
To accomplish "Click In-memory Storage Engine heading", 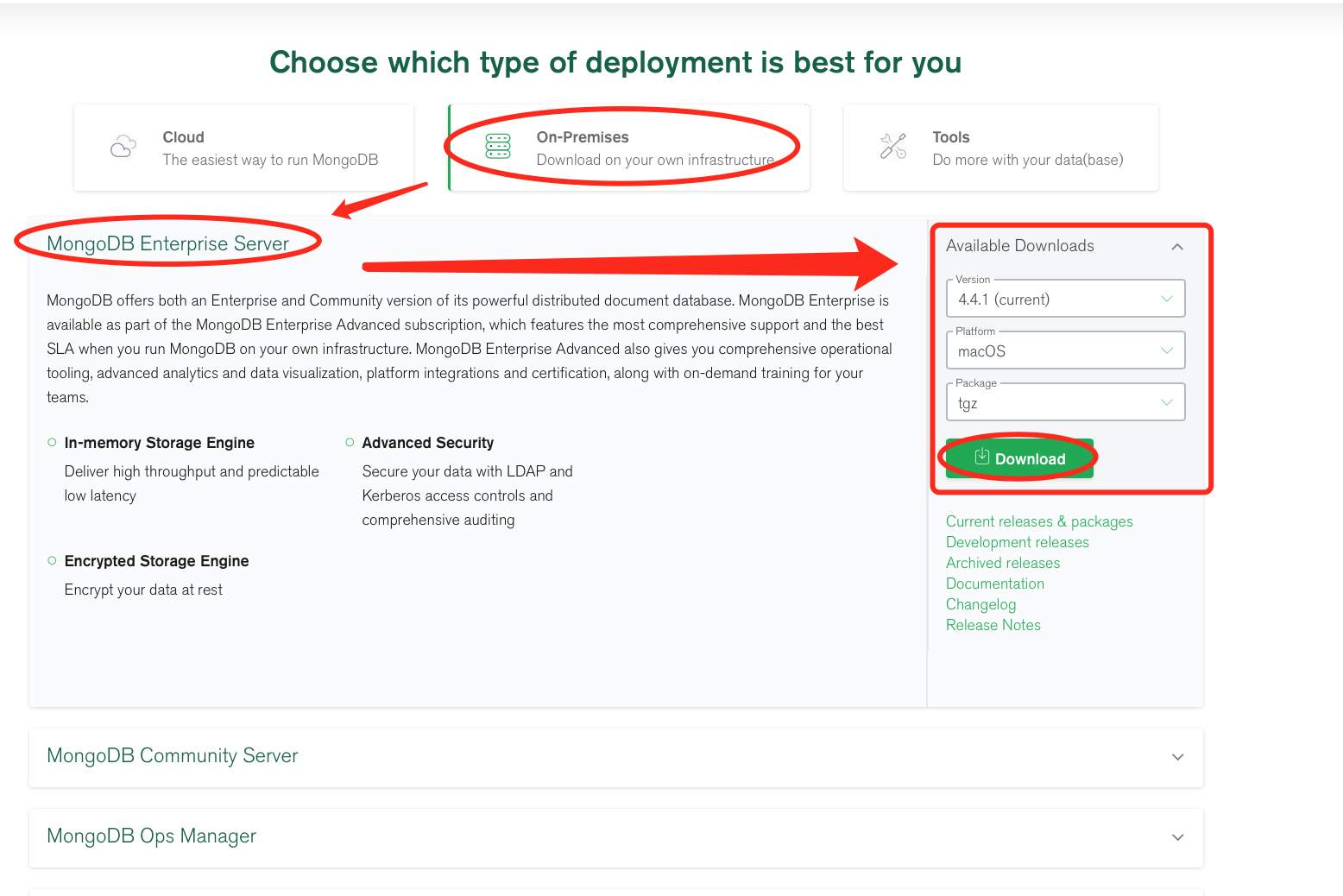I will pyautogui.click(x=159, y=443).
